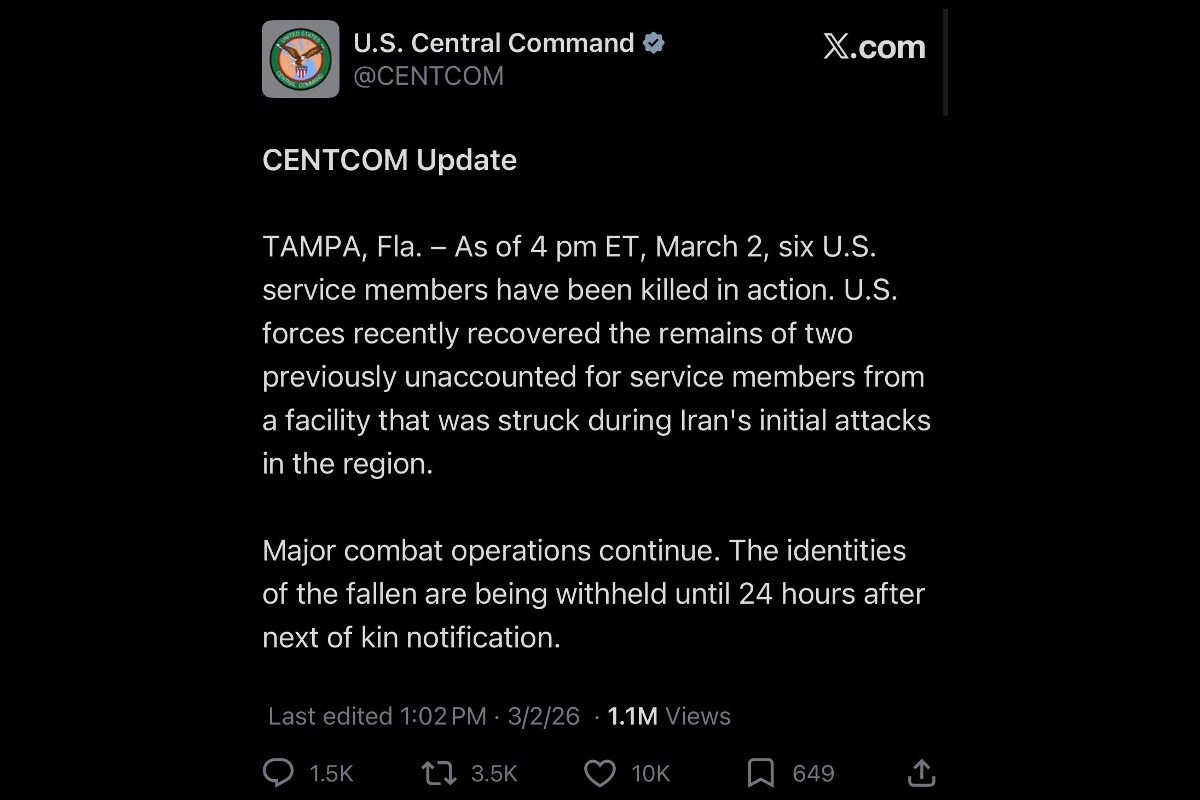Image resolution: width=1200 pixels, height=800 pixels.
Task: Click the share upload icon
Action: [920, 773]
